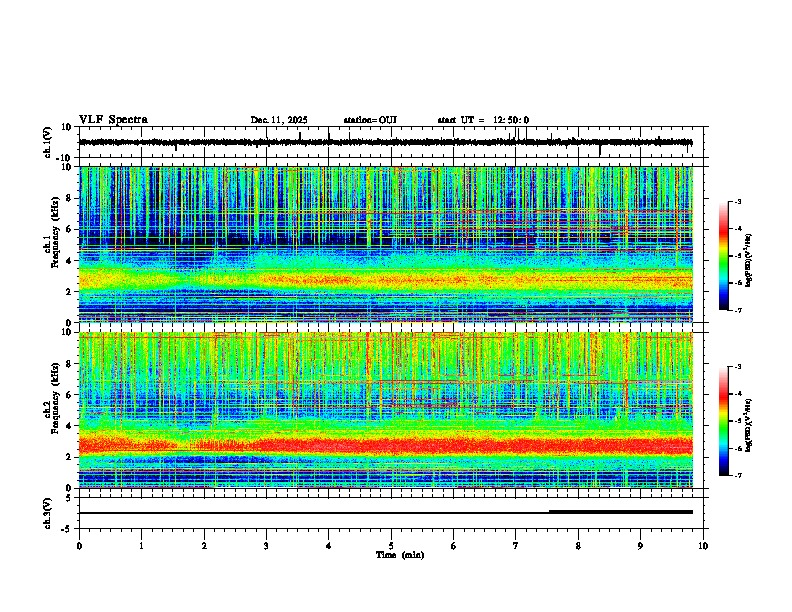This screenshot has width=792, height=612.
Task: Select the "Dec. 11, 2025" date label
Action: tap(279, 120)
